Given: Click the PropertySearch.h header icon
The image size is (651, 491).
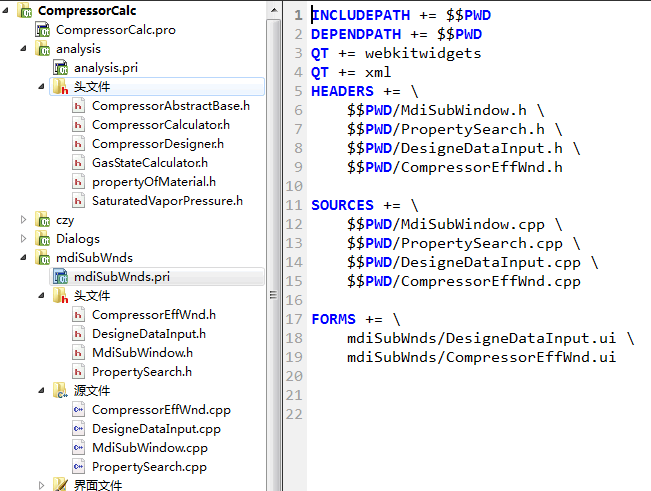Looking at the screenshot, I should [x=78, y=372].
